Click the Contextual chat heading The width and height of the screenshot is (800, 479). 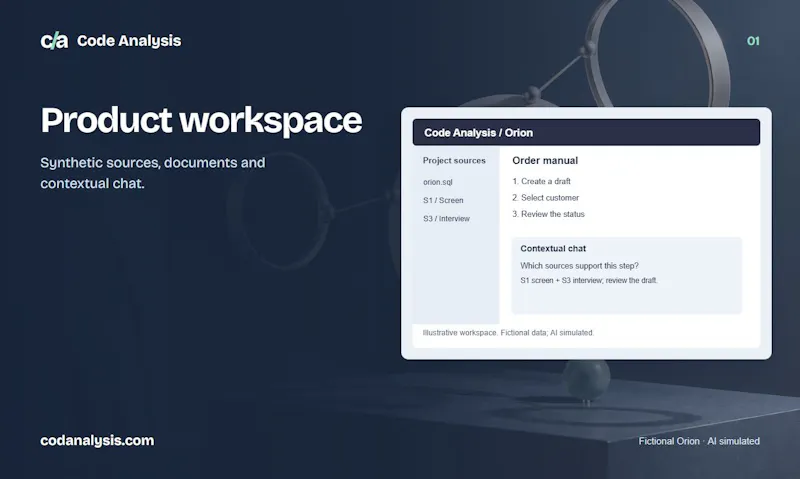point(553,248)
